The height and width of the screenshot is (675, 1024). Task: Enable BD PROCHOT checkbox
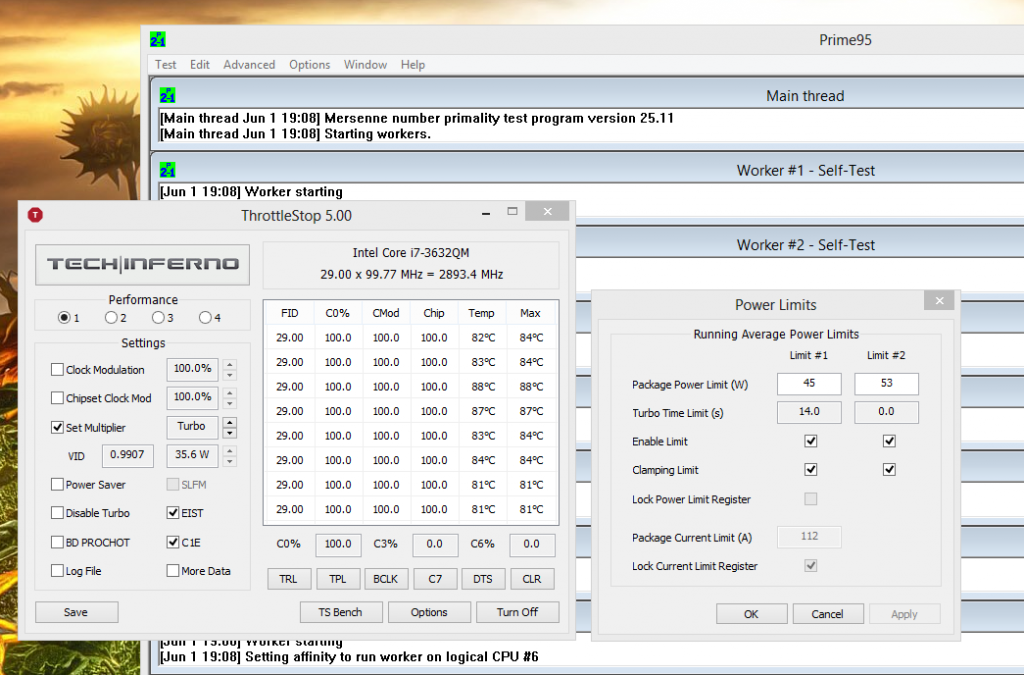(x=57, y=542)
